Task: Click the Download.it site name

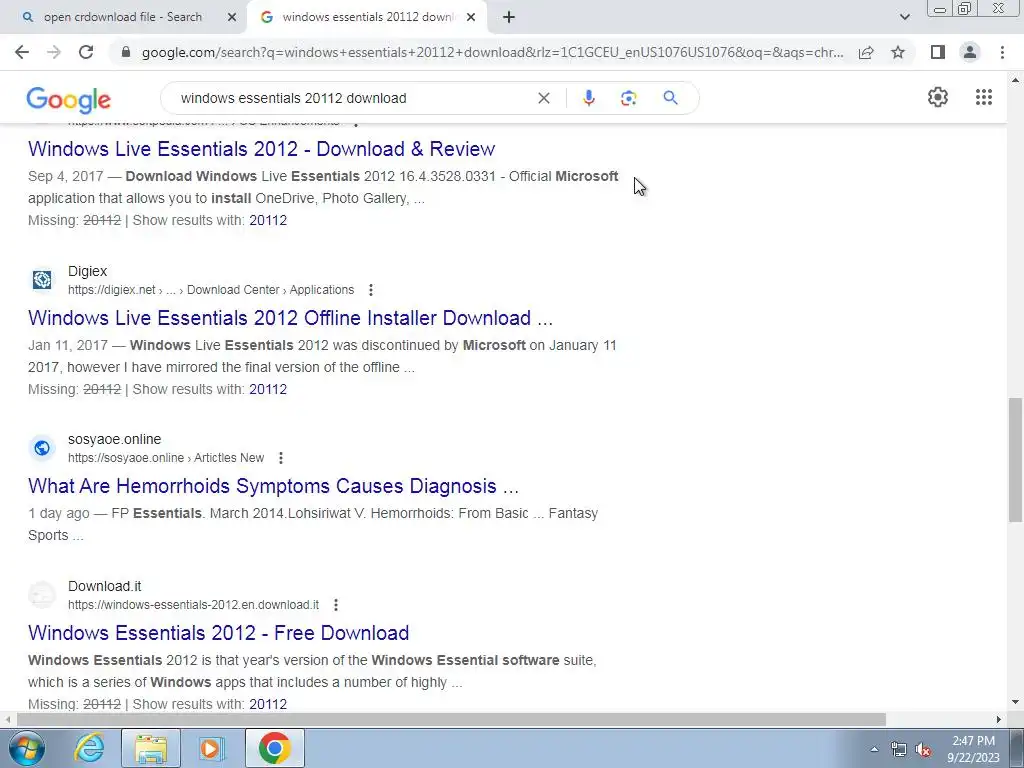Action: [x=104, y=586]
